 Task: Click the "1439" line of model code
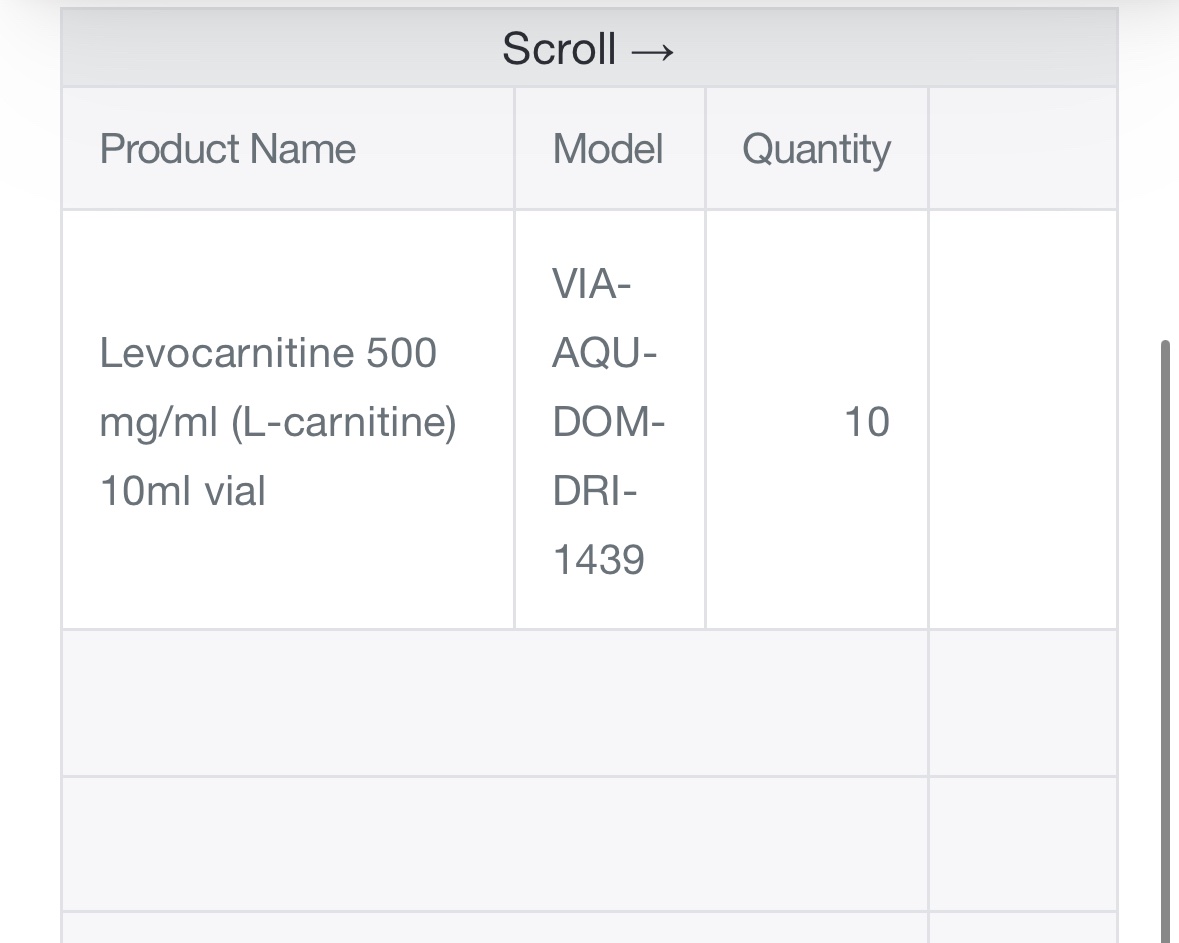tap(599, 559)
